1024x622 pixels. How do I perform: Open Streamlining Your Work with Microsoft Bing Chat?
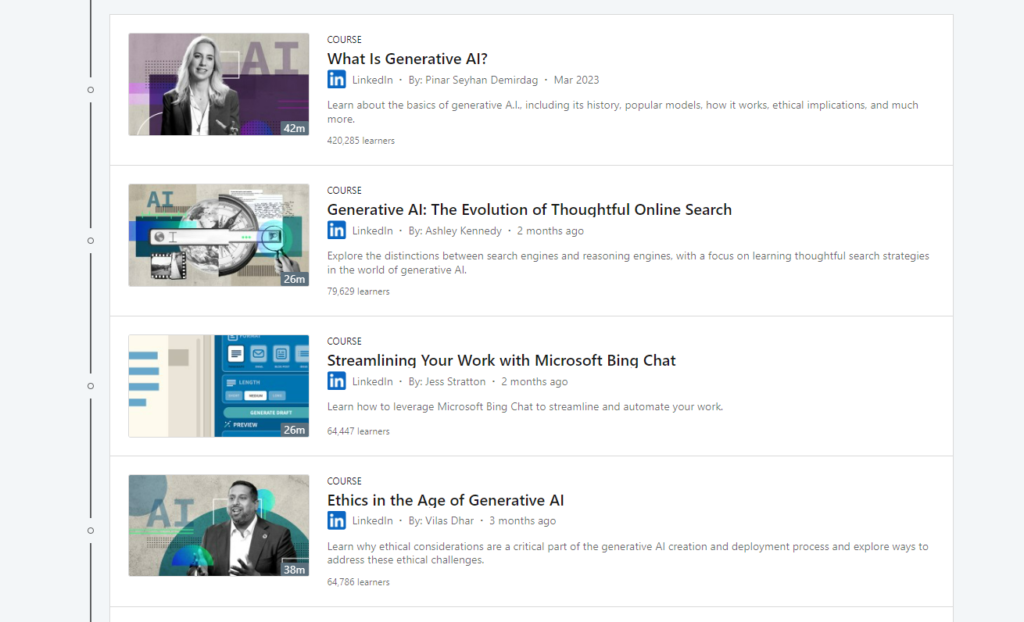click(501, 360)
